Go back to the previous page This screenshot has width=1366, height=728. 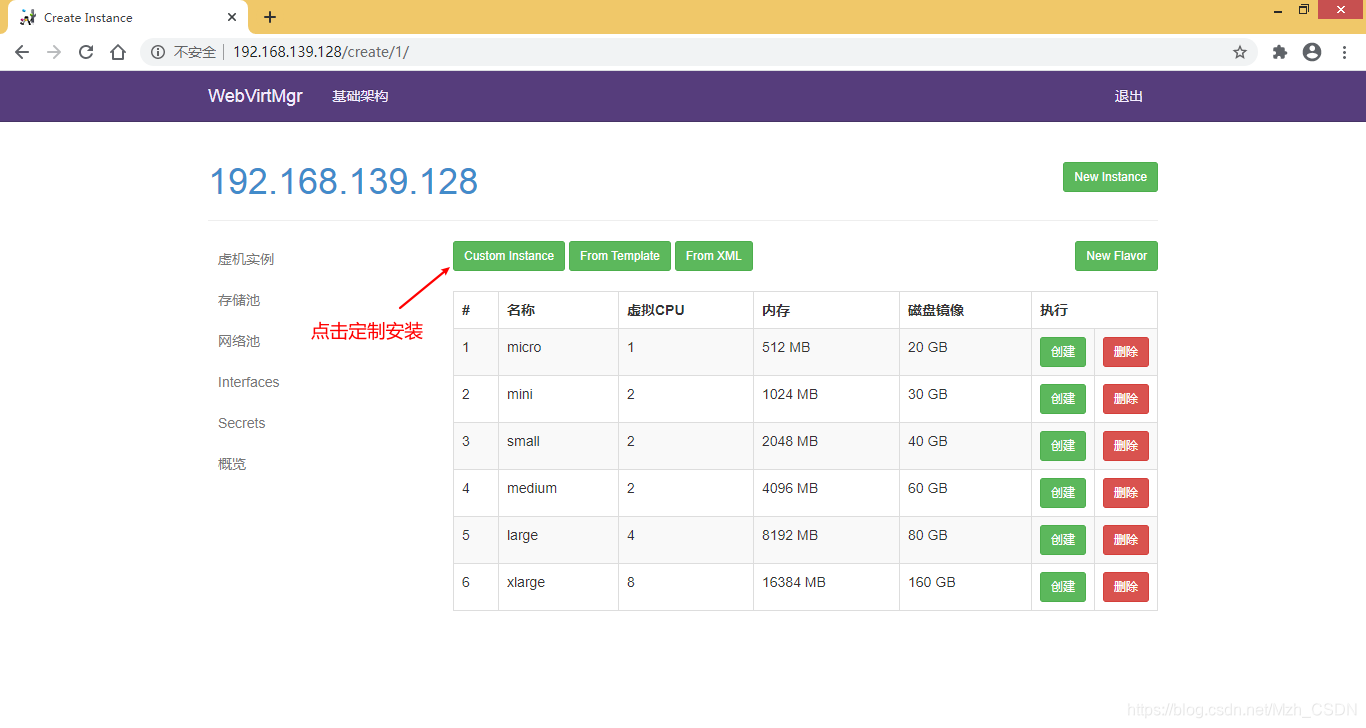[22, 52]
